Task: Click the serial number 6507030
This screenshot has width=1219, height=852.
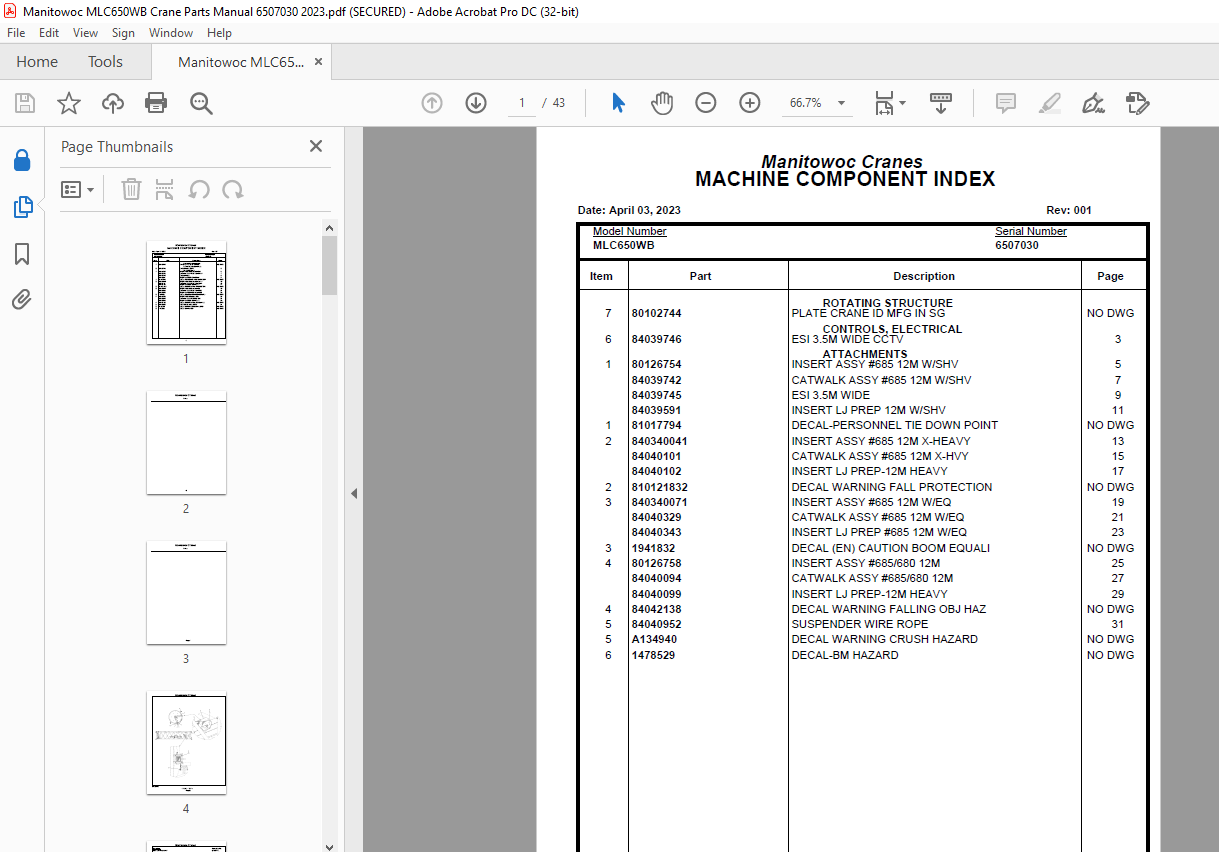Action: coord(1016,245)
